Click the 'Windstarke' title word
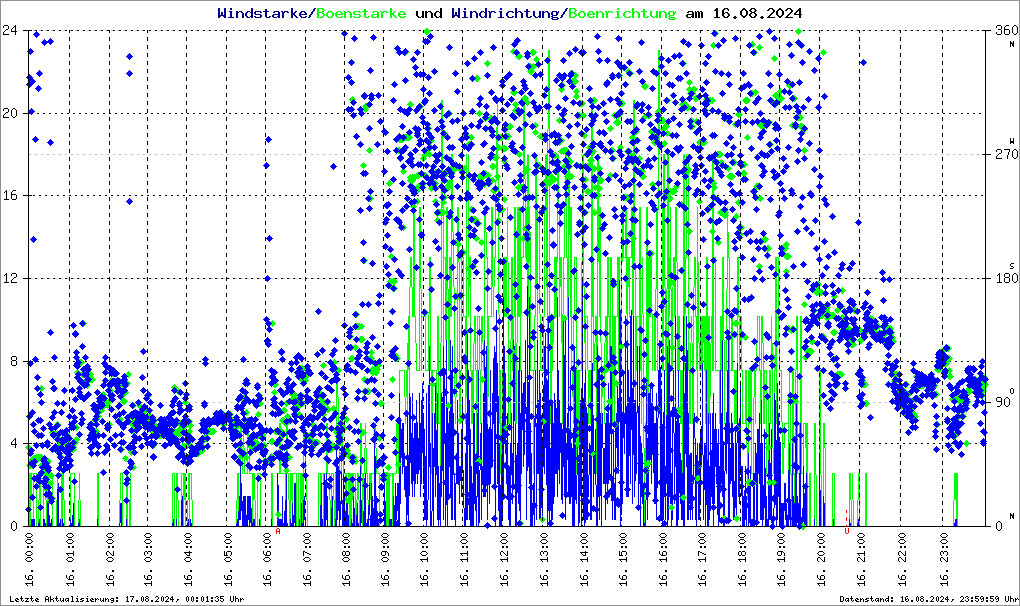Image resolution: width=1020 pixels, height=606 pixels. pyautogui.click(x=263, y=14)
